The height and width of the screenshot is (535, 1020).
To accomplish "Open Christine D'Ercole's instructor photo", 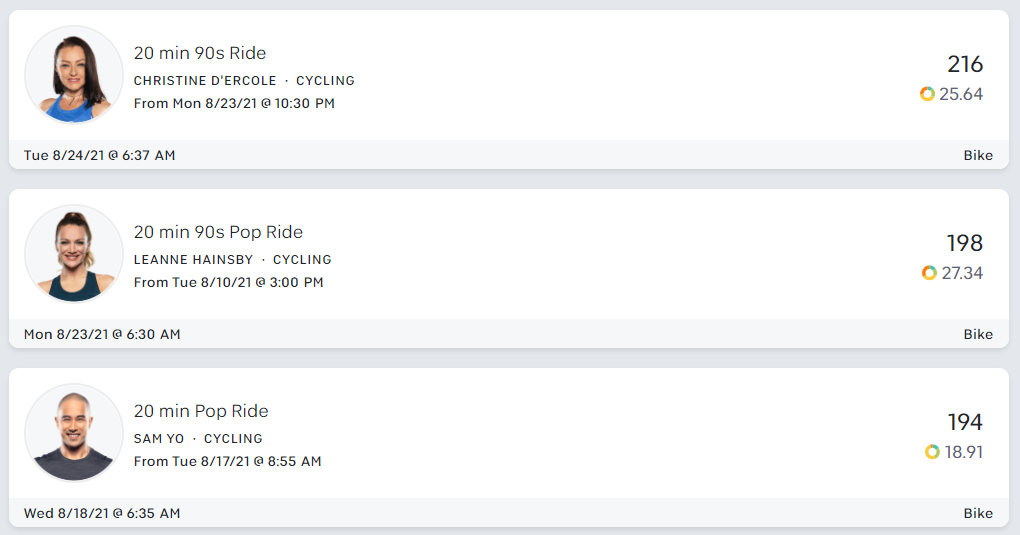I will coord(74,75).
